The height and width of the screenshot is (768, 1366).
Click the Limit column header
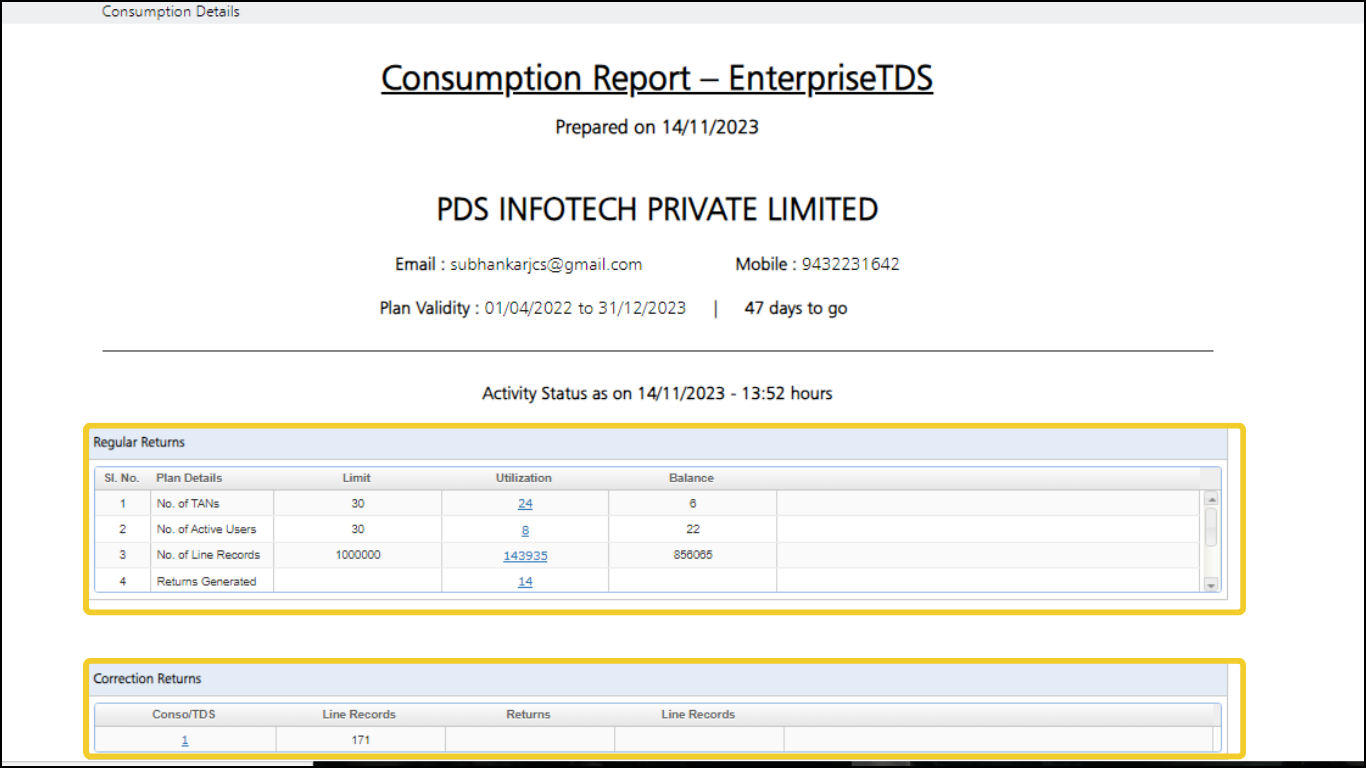[357, 478]
